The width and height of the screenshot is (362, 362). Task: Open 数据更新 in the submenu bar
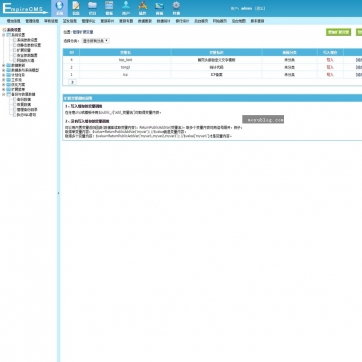[x=145, y=21]
